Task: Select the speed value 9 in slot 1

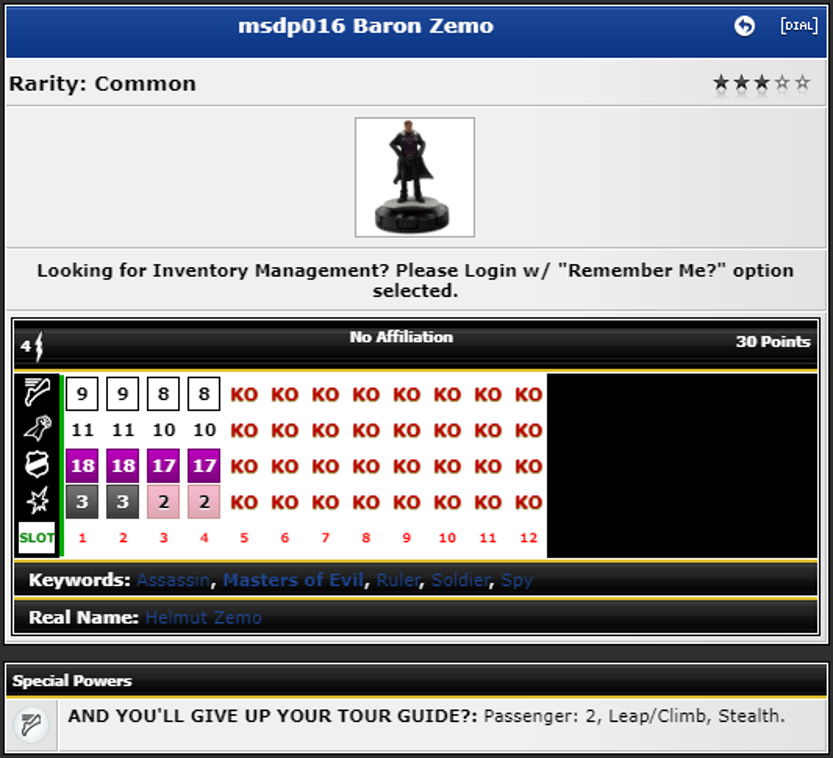Action: pos(82,394)
